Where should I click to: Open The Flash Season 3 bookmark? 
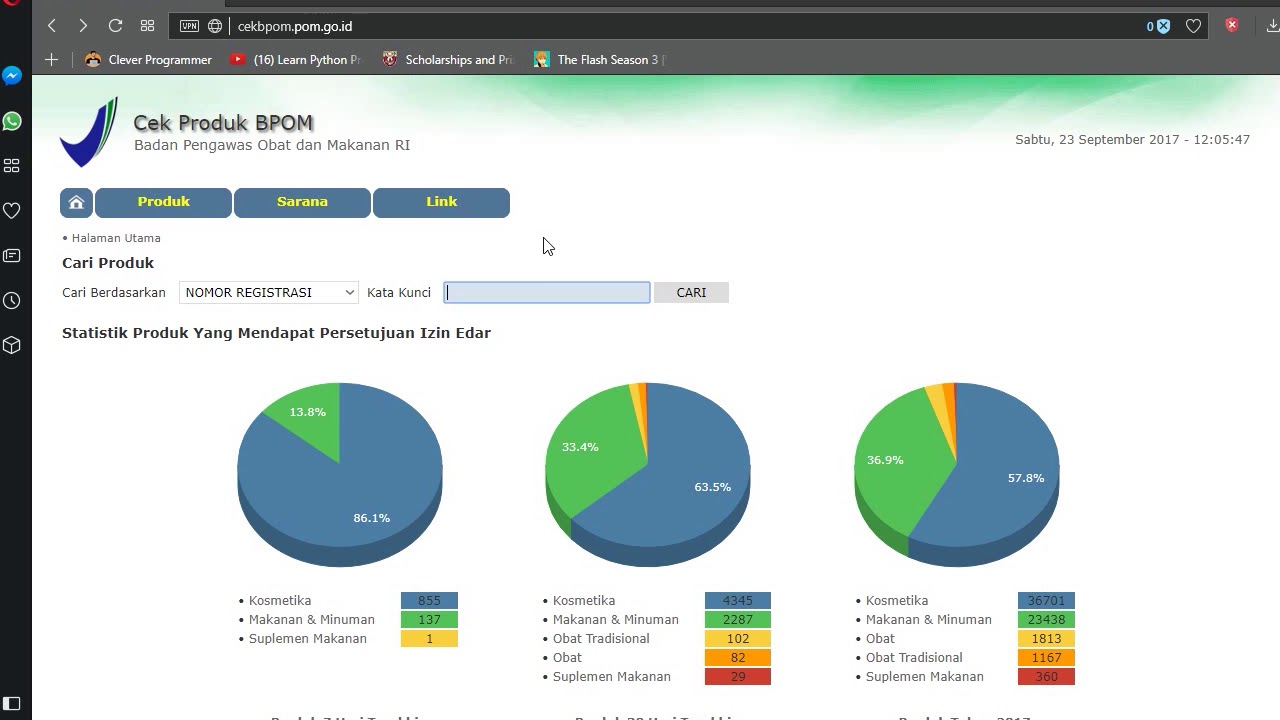pos(599,60)
